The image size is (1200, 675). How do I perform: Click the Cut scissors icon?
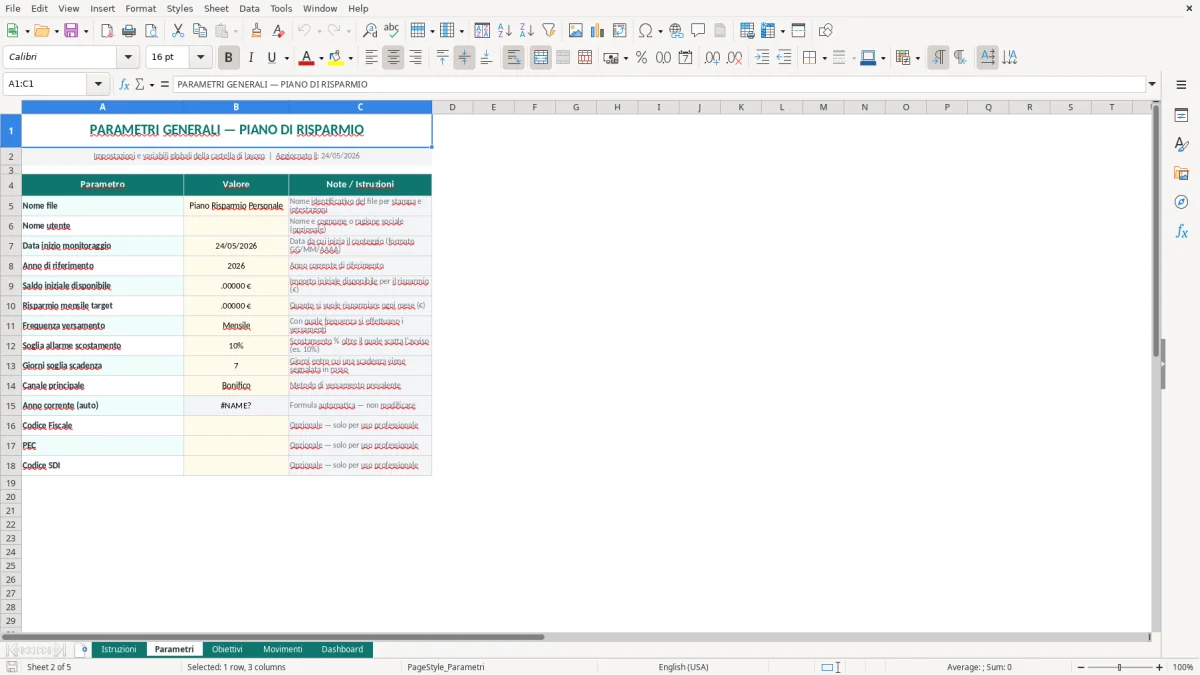tap(178, 31)
